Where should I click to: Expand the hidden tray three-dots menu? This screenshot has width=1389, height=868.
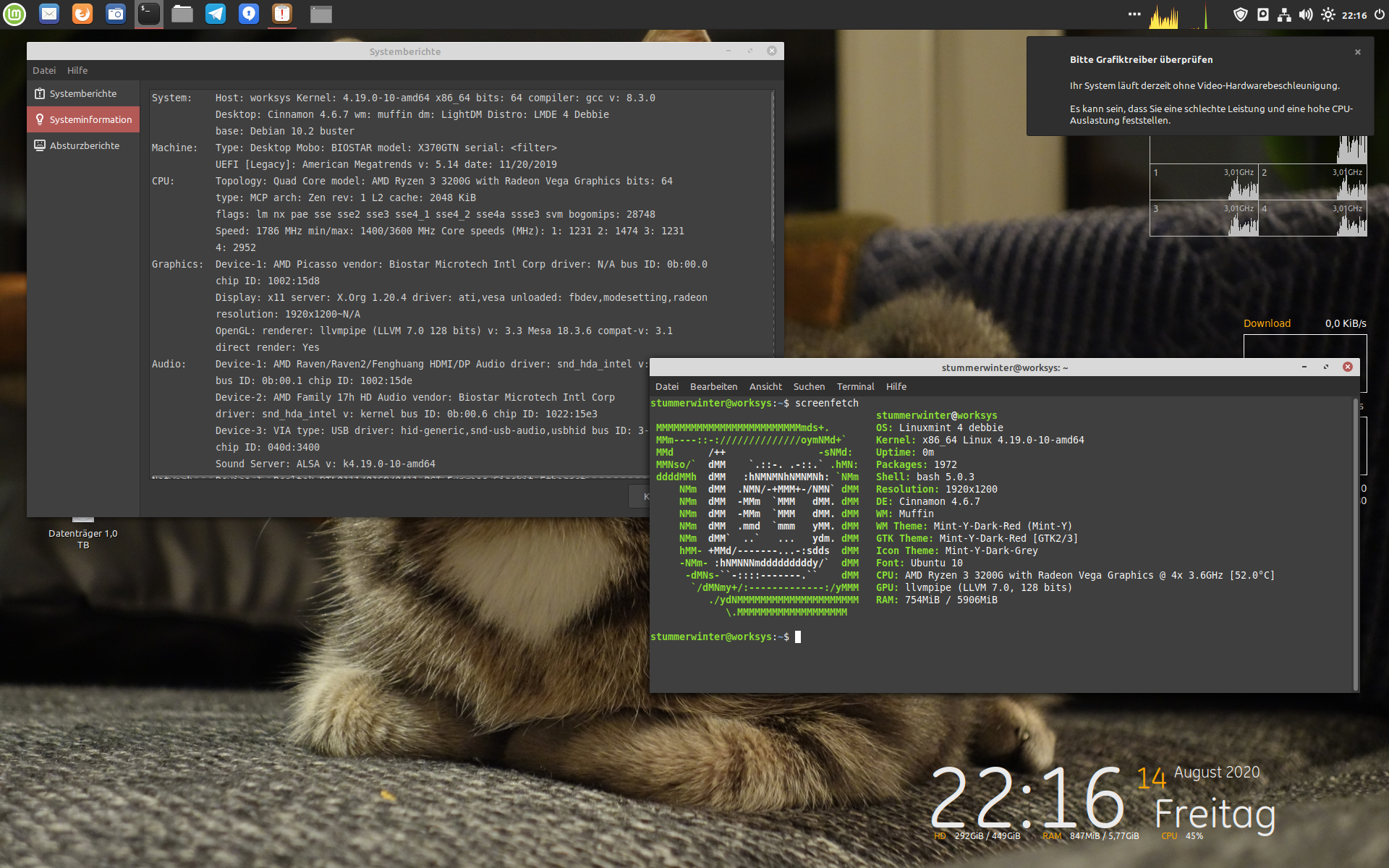pyautogui.click(x=1134, y=14)
